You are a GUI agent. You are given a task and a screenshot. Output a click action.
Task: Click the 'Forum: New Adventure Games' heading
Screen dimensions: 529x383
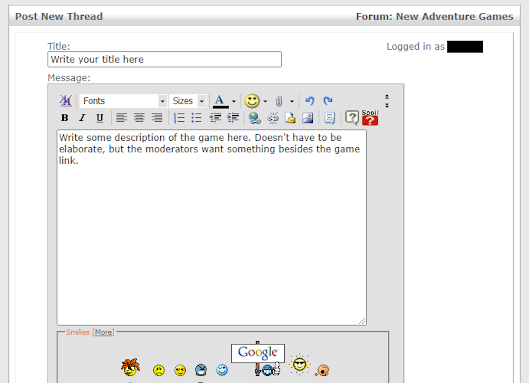click(435, 17)
